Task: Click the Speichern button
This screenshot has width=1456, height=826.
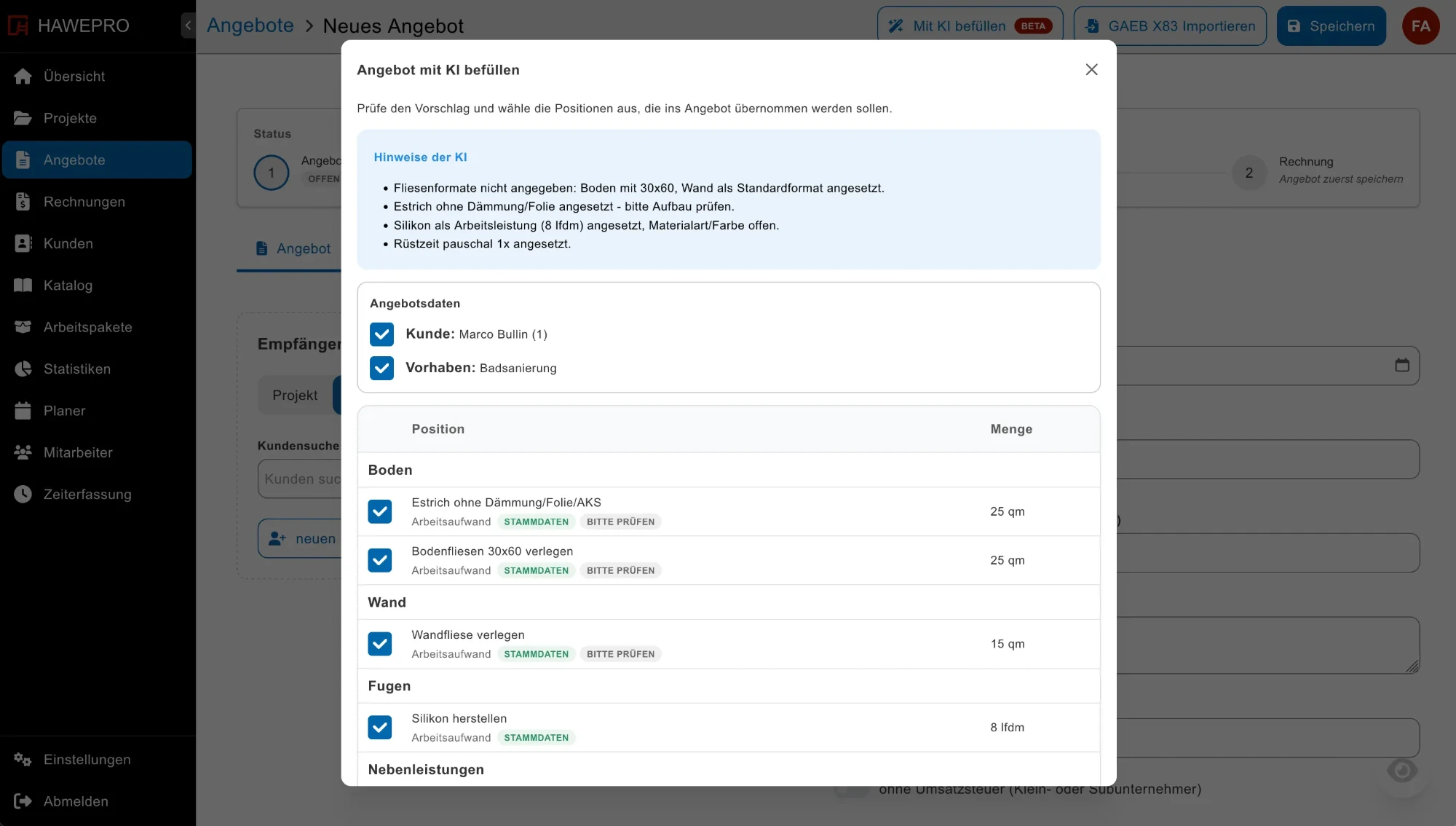Action: point(1331,26)
